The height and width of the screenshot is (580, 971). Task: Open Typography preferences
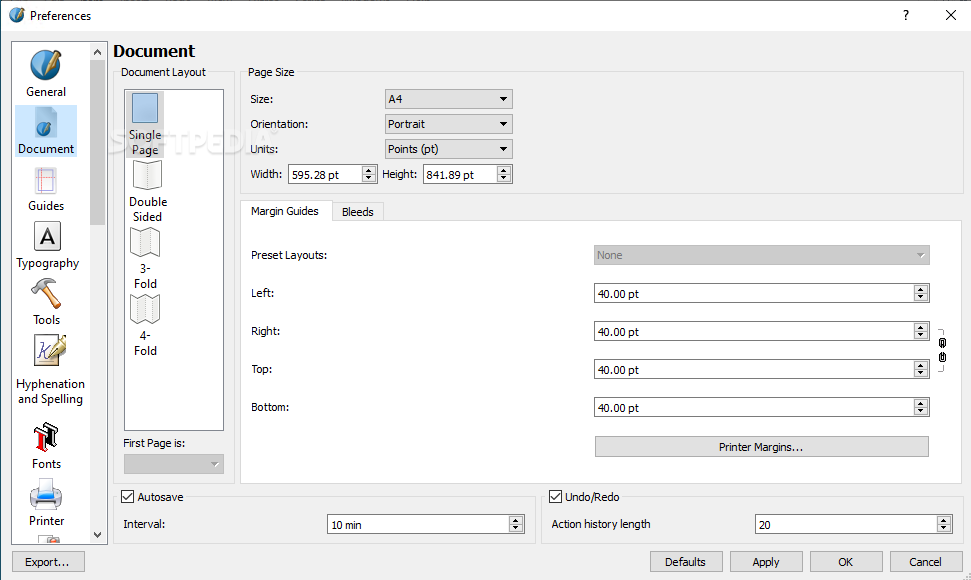click(47, 246)
